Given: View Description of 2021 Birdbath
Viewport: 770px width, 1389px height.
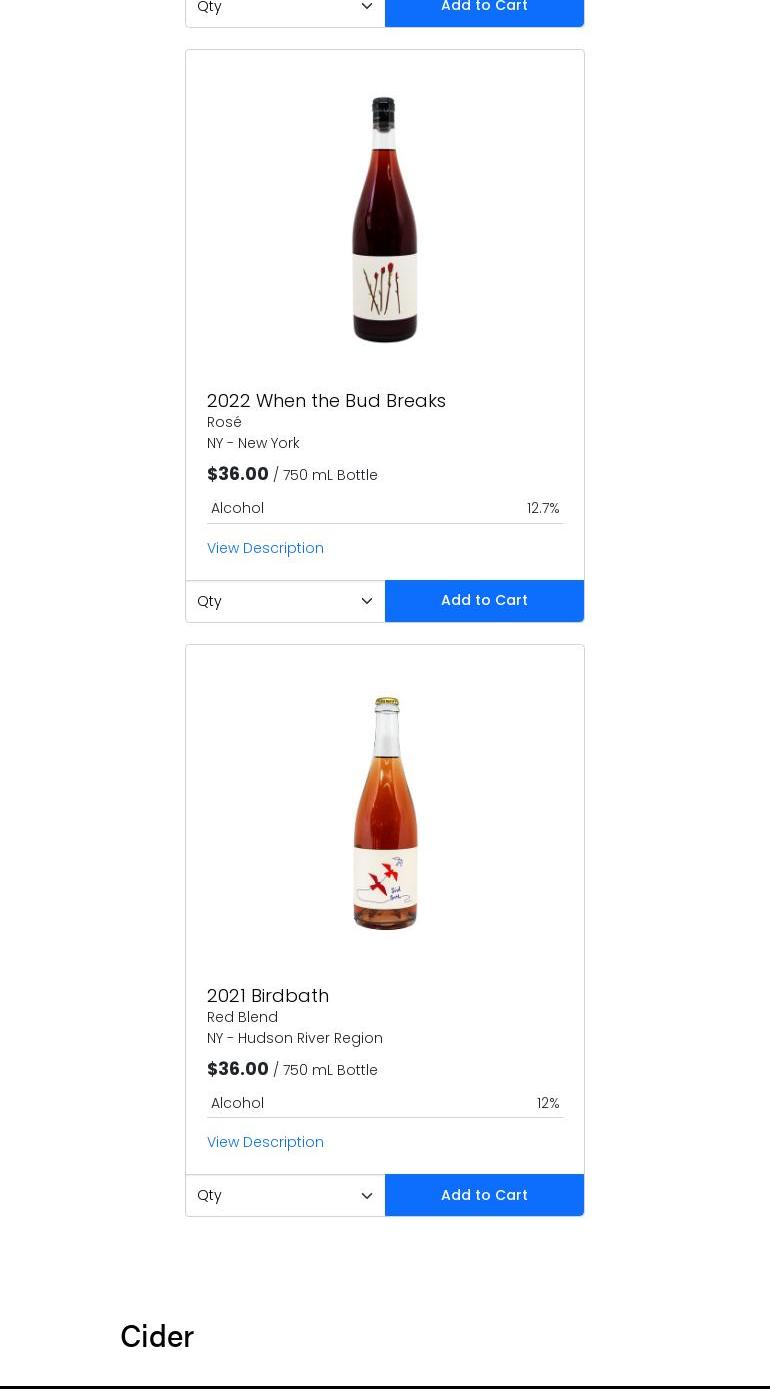Looking at the screenshot, I should point(265,1142).
